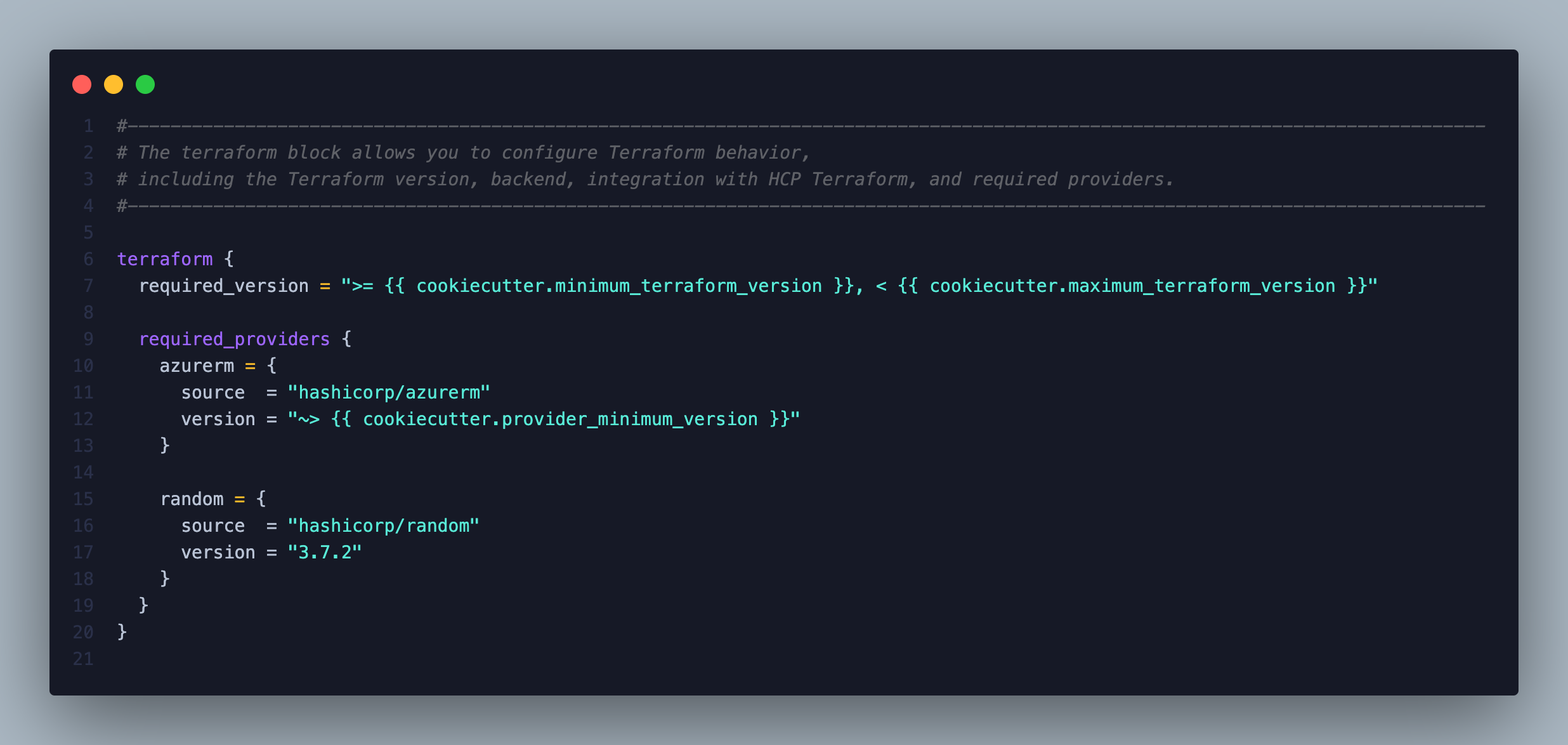Click the green maximize window dot

145,84
